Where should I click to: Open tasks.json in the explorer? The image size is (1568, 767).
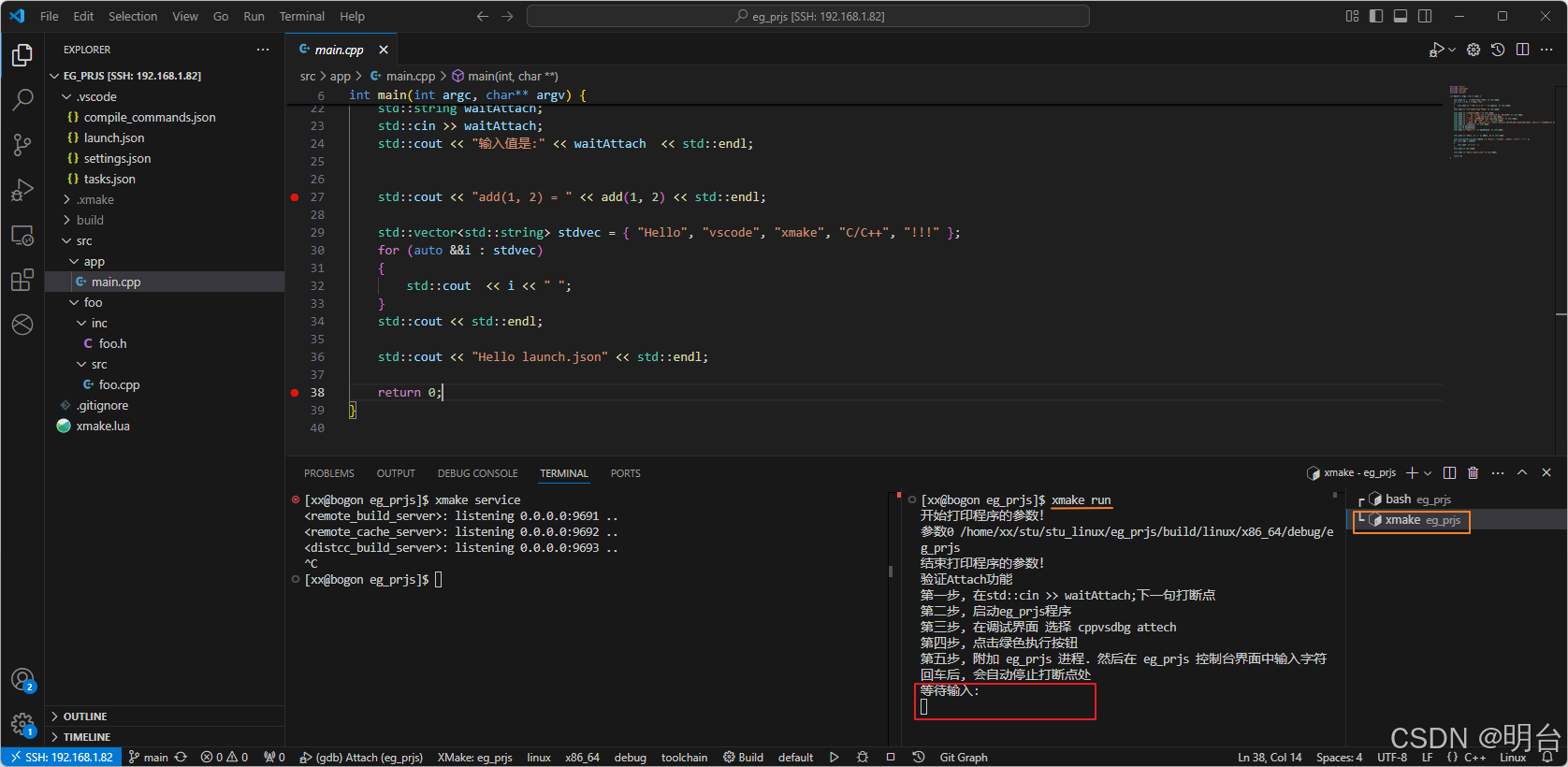[165, 179]
